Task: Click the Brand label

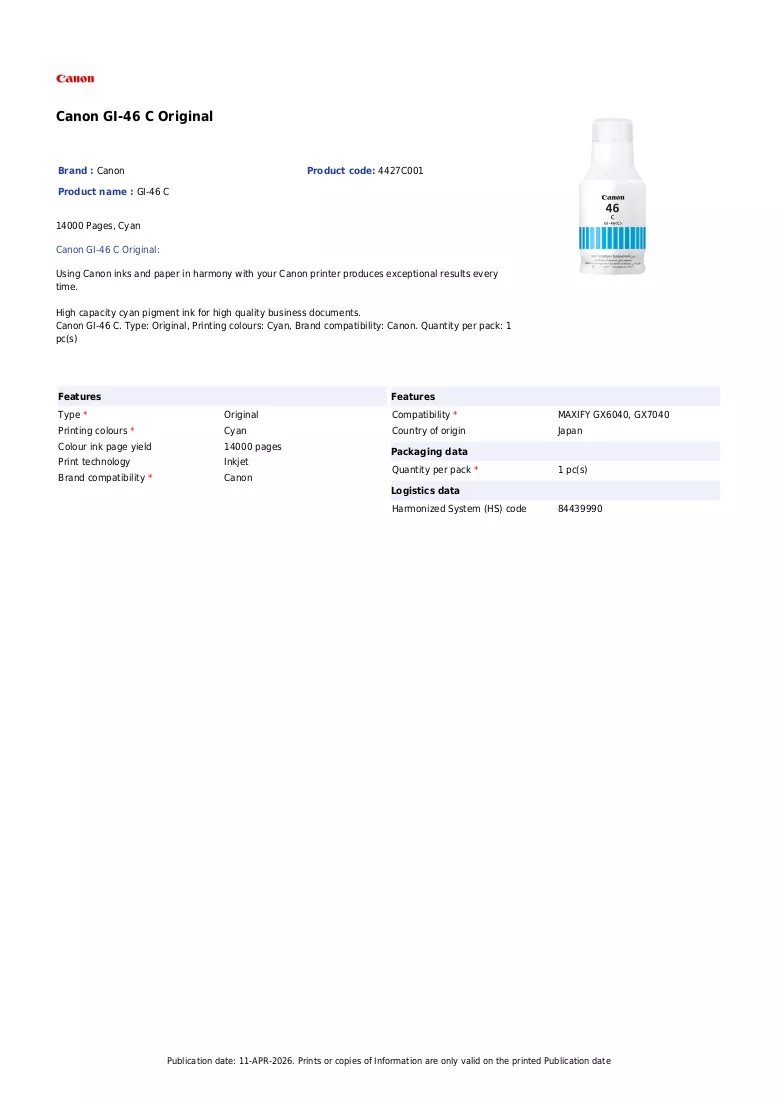Action: pos(76,171)
